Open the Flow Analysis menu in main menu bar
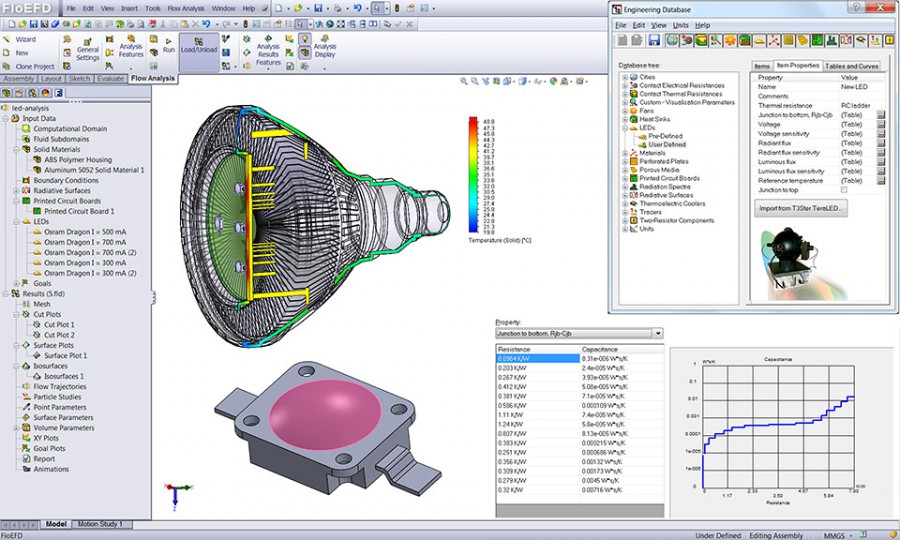 [x=185, y=9]
